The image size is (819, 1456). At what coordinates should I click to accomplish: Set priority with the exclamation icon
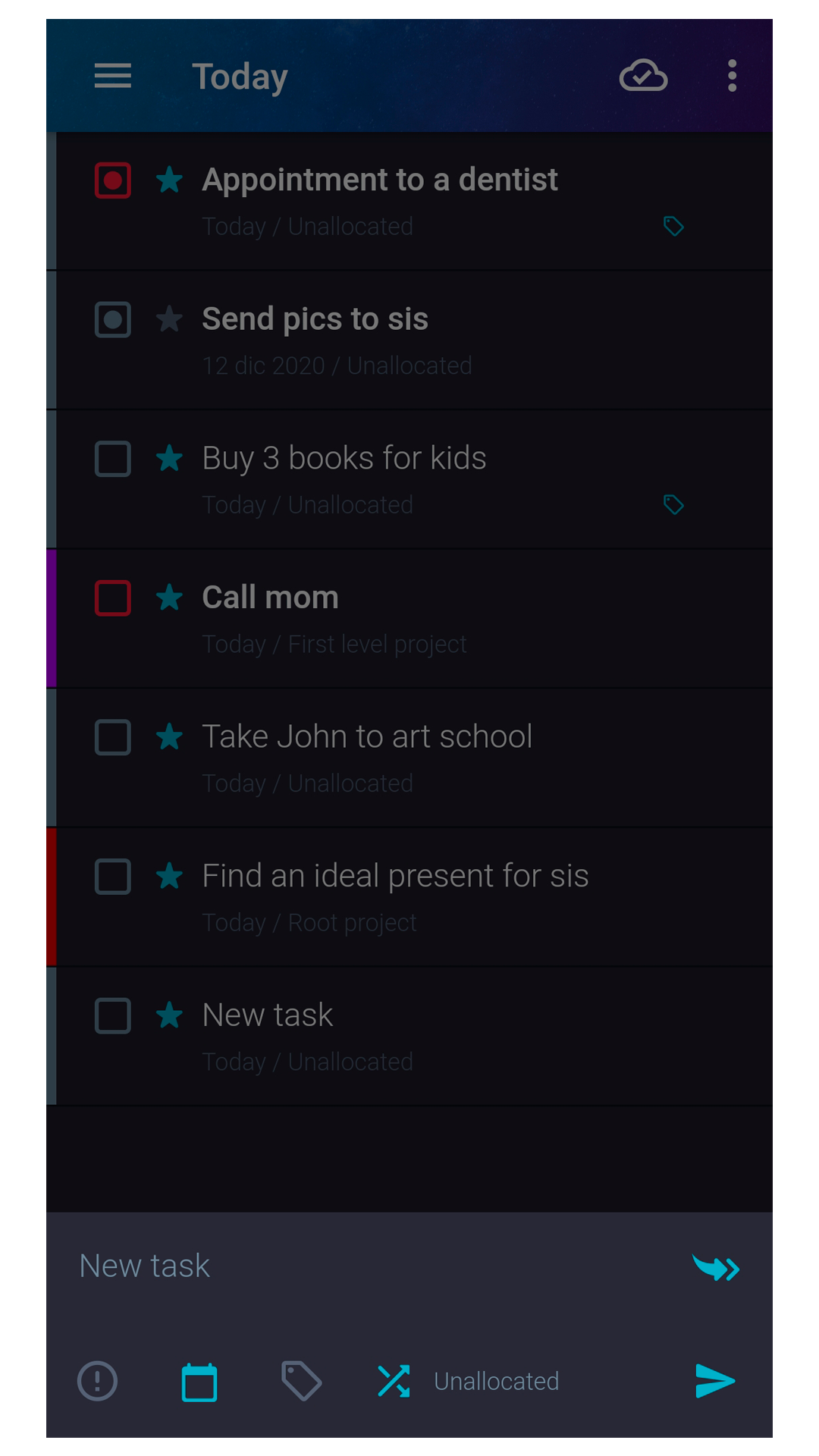coord(98,1381)
